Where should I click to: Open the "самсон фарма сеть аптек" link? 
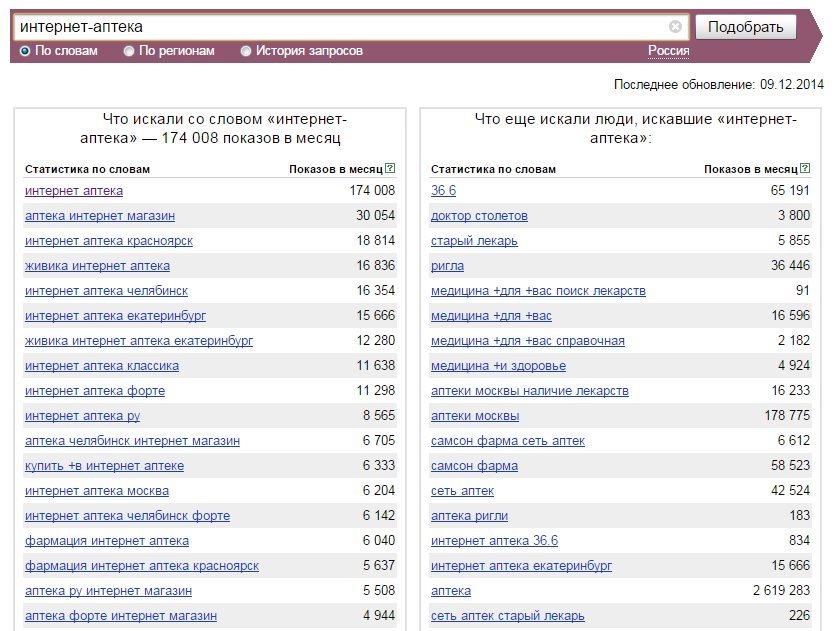508,441
